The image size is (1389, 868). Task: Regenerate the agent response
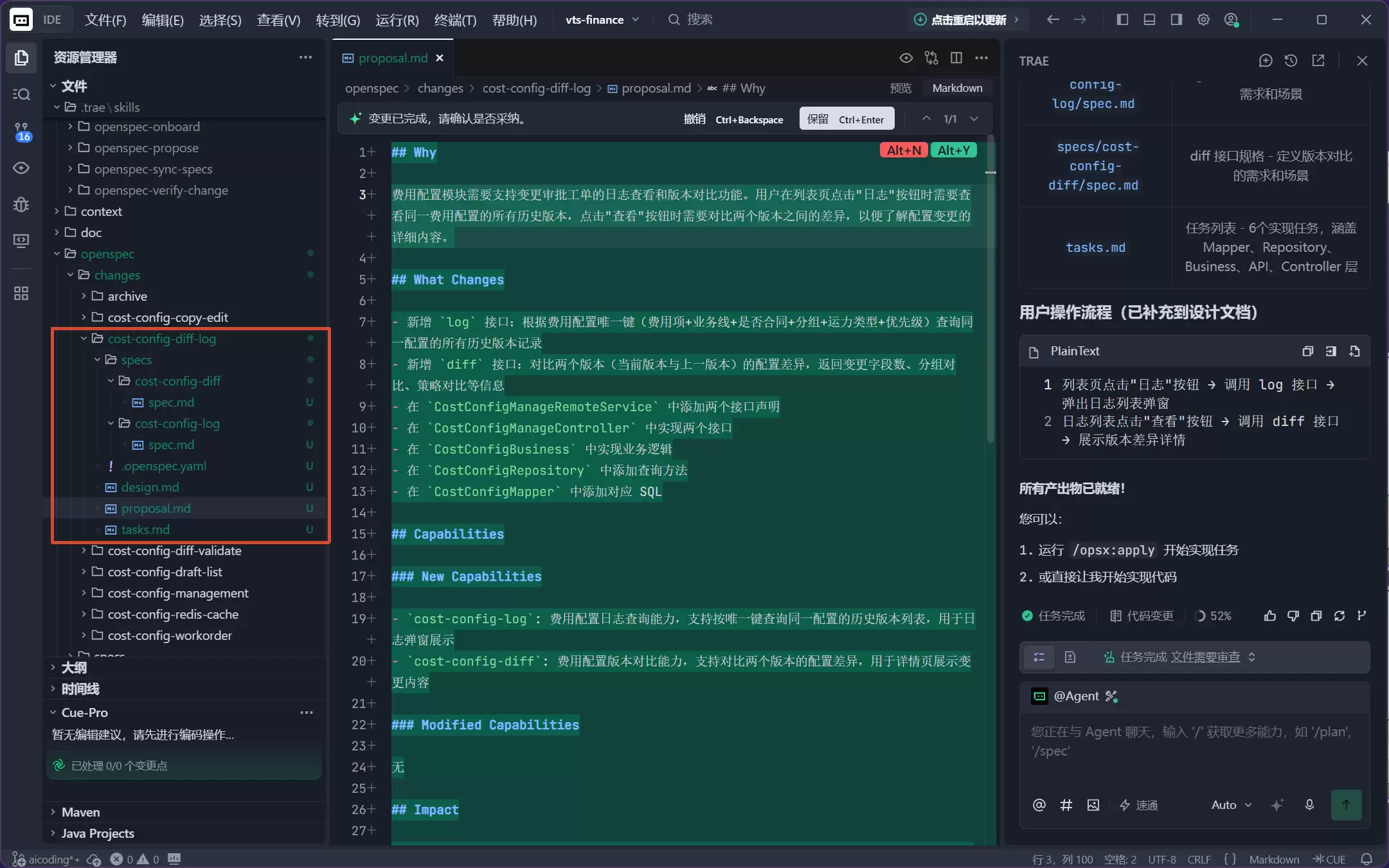(1339, 616)
